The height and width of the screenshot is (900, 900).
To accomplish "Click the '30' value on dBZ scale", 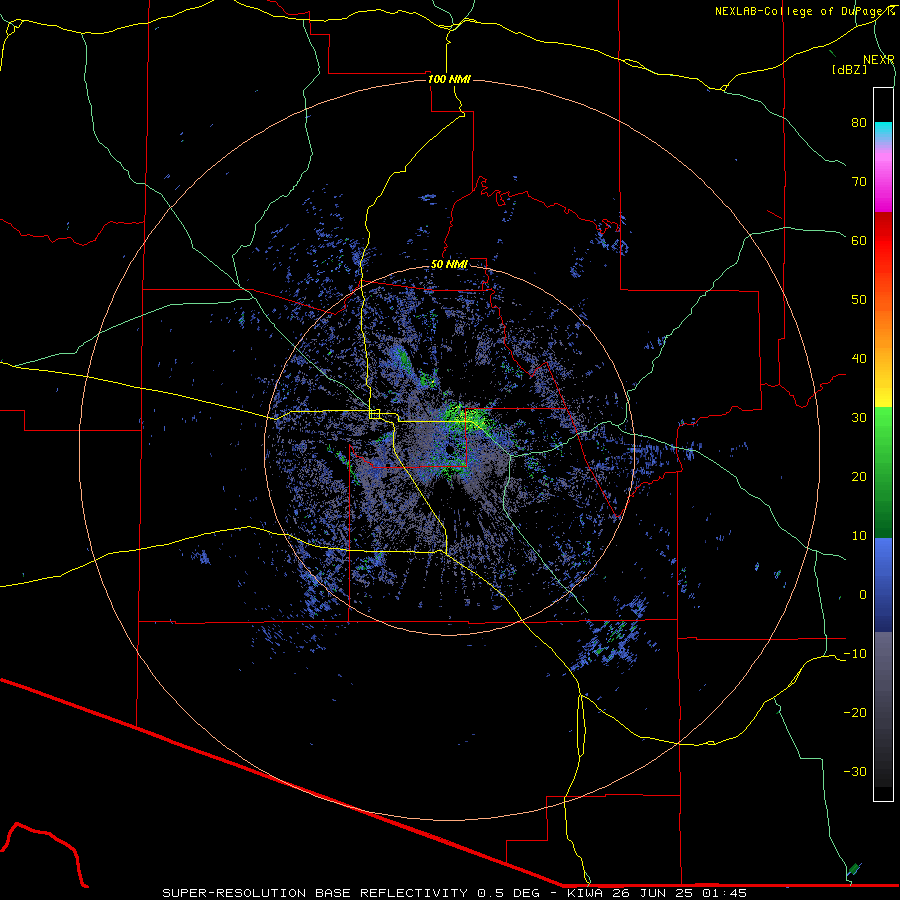I will coord(859,418).
